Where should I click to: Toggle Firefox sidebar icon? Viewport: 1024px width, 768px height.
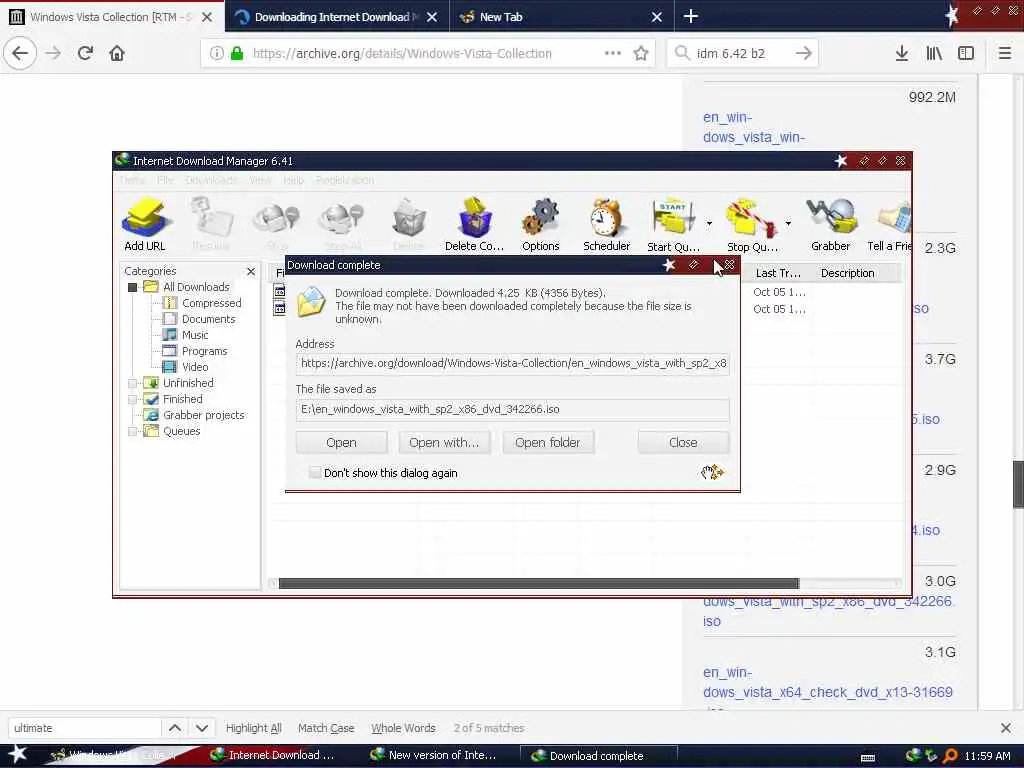tap(966, 54)
